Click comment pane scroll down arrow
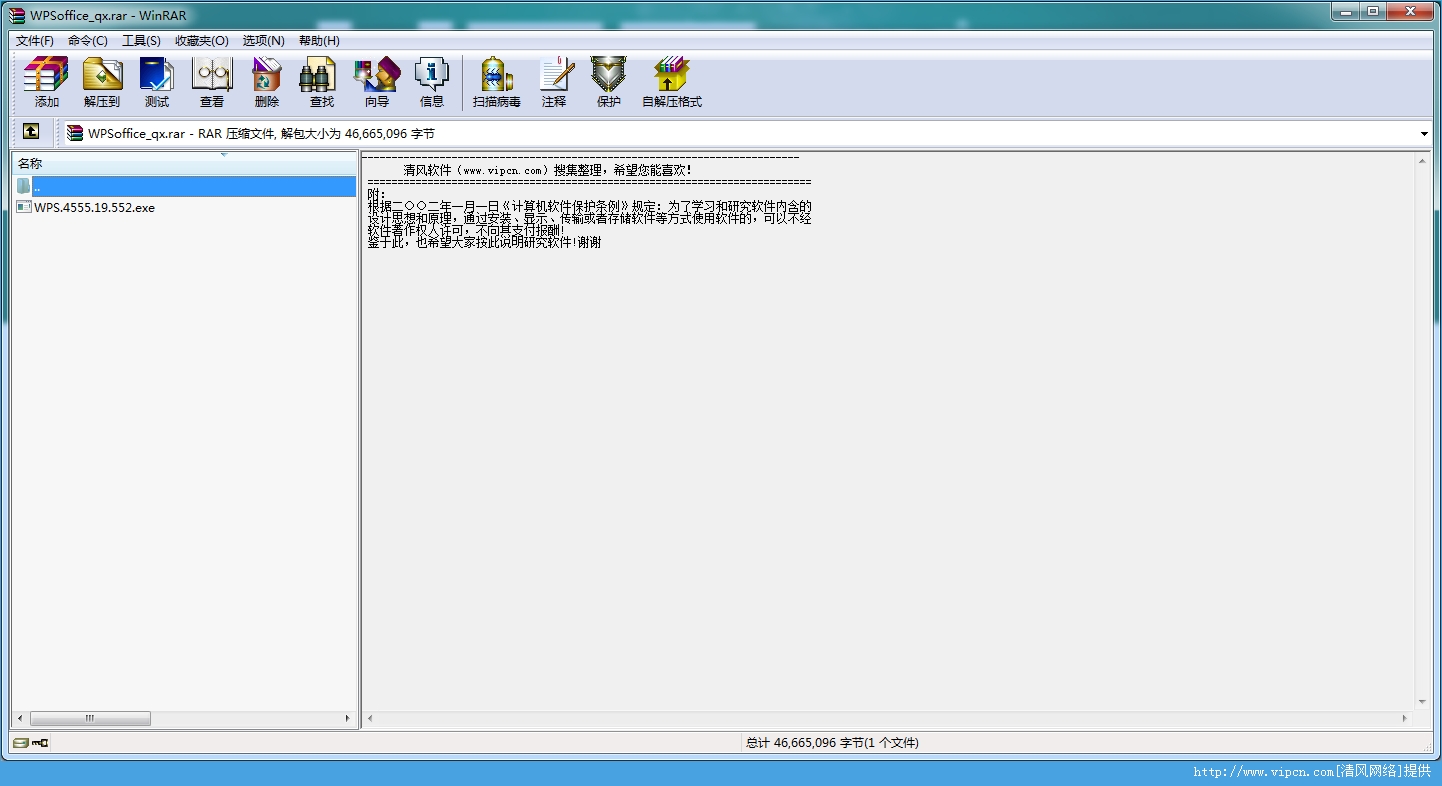The width and height of the screenshot is (1442, 786). click(x=1422, y=702)
